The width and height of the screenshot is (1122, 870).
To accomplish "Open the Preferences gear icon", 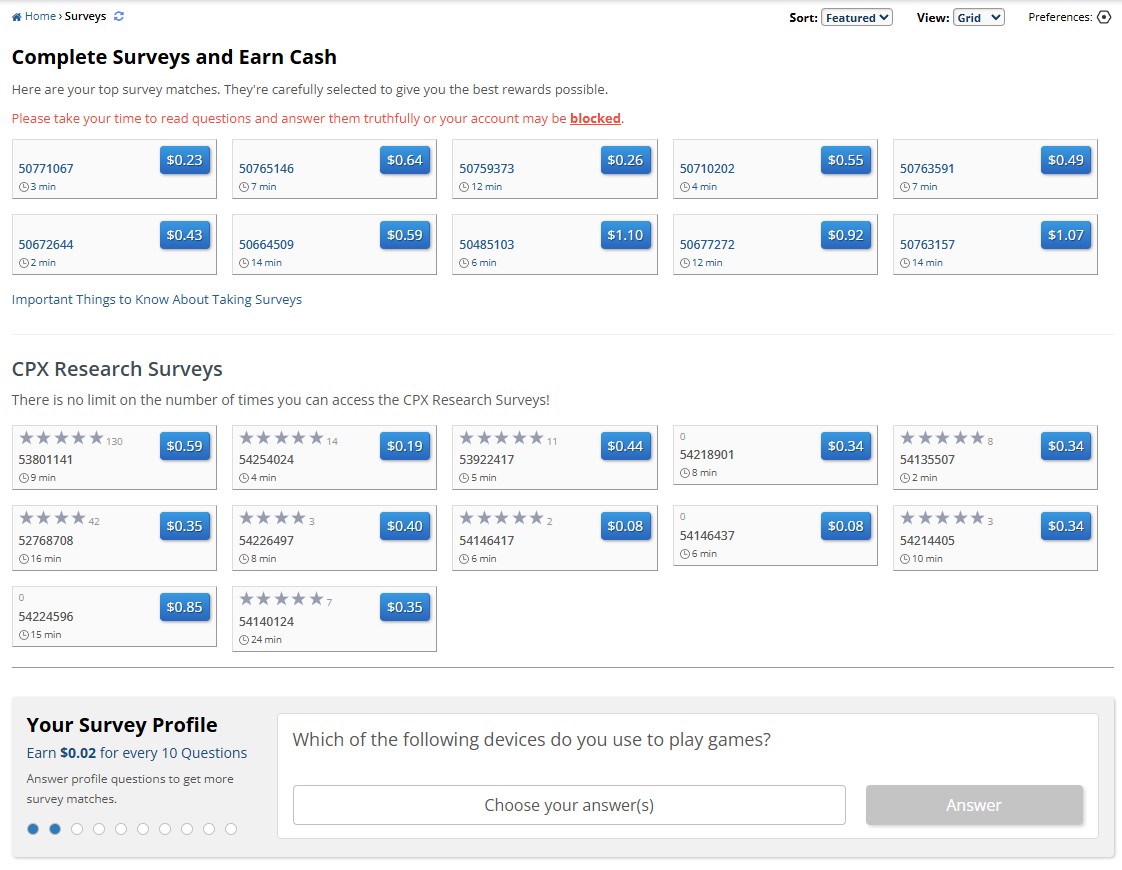I will 1104,17.
